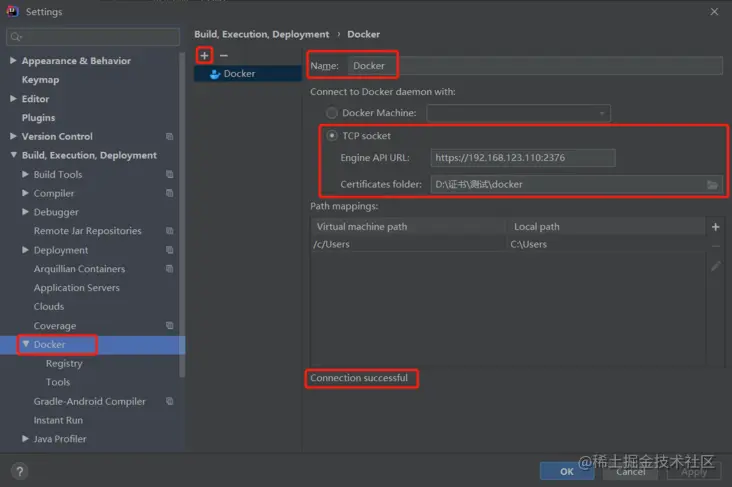Collapse the Docker tree node

(x=26, y=345)
